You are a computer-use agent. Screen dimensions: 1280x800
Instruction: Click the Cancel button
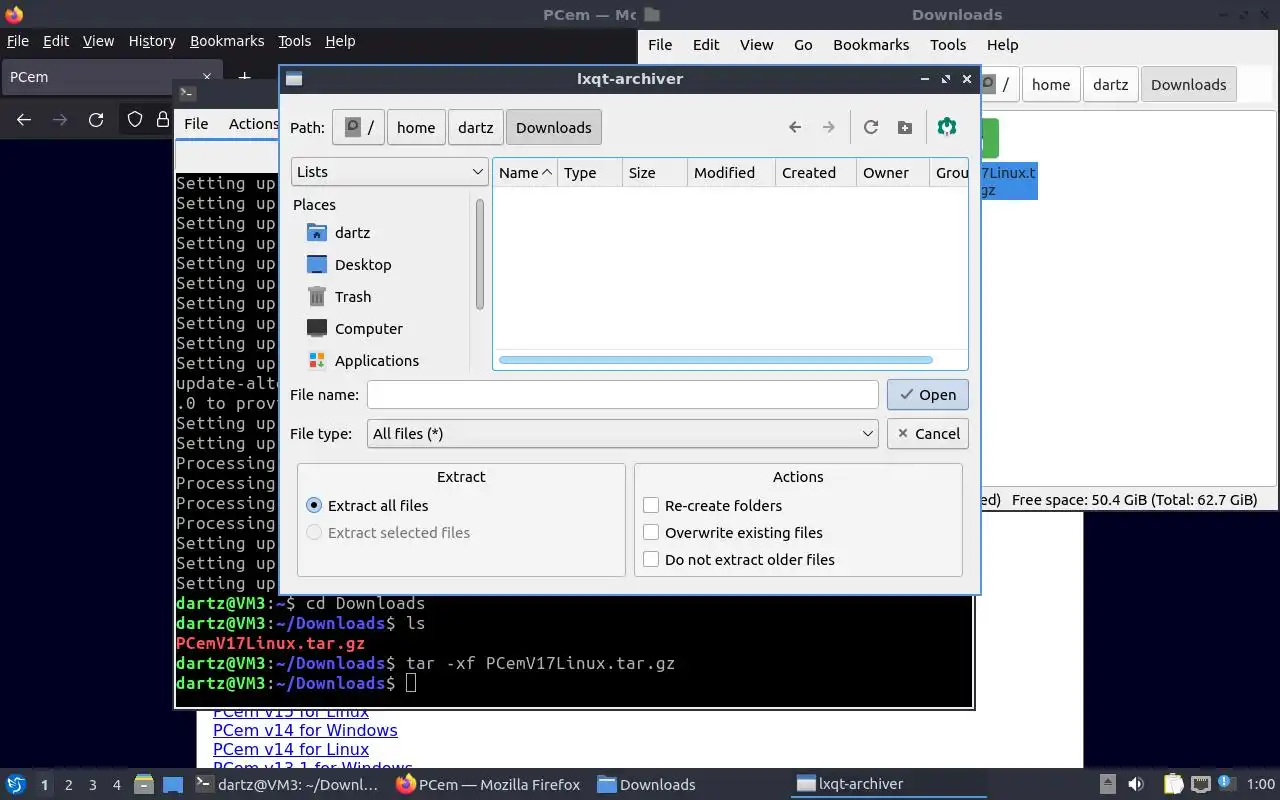click(x=928, y=434)
